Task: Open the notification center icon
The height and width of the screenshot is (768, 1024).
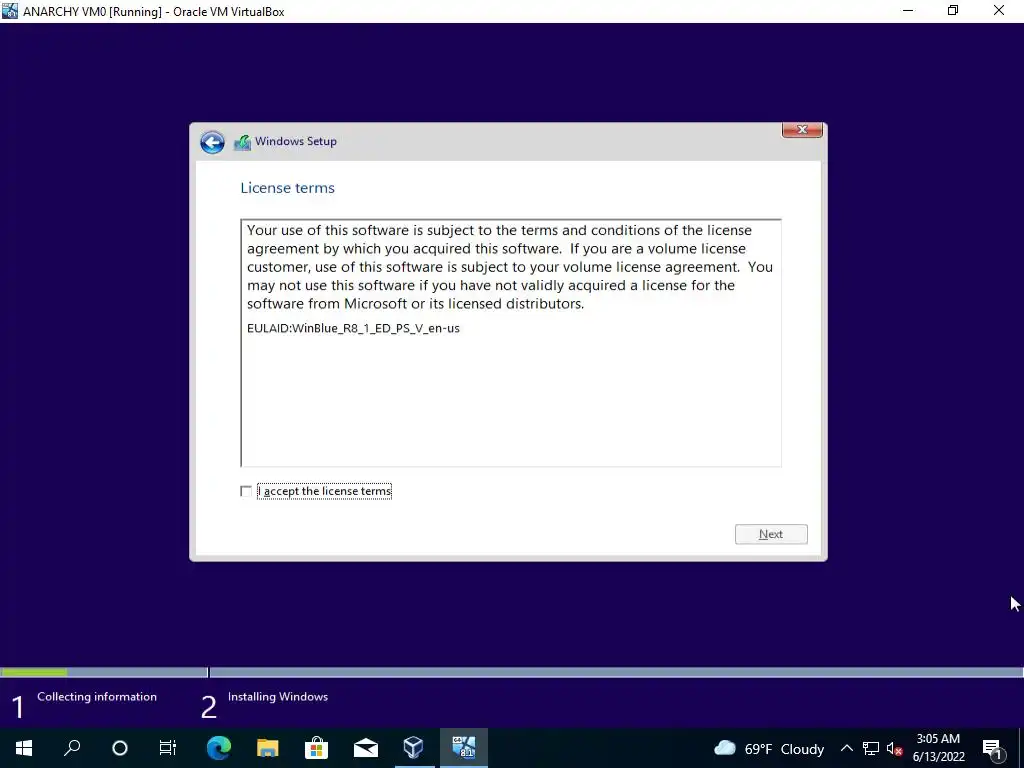Action: coord(992,748)
